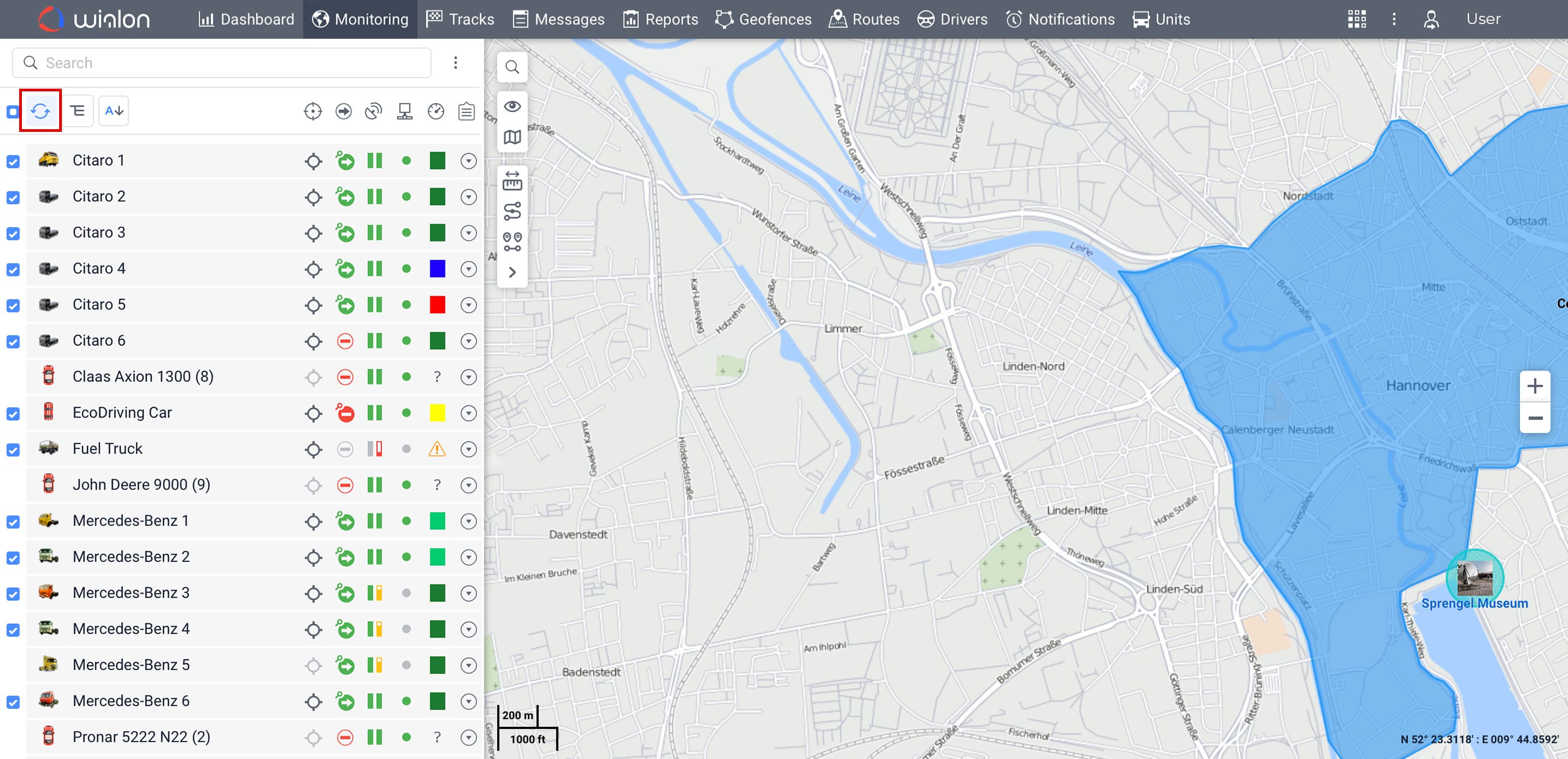Click the refresh units list icon
Image resolution: width=1568 pixels, height=759 pixels.
point(40,111)
